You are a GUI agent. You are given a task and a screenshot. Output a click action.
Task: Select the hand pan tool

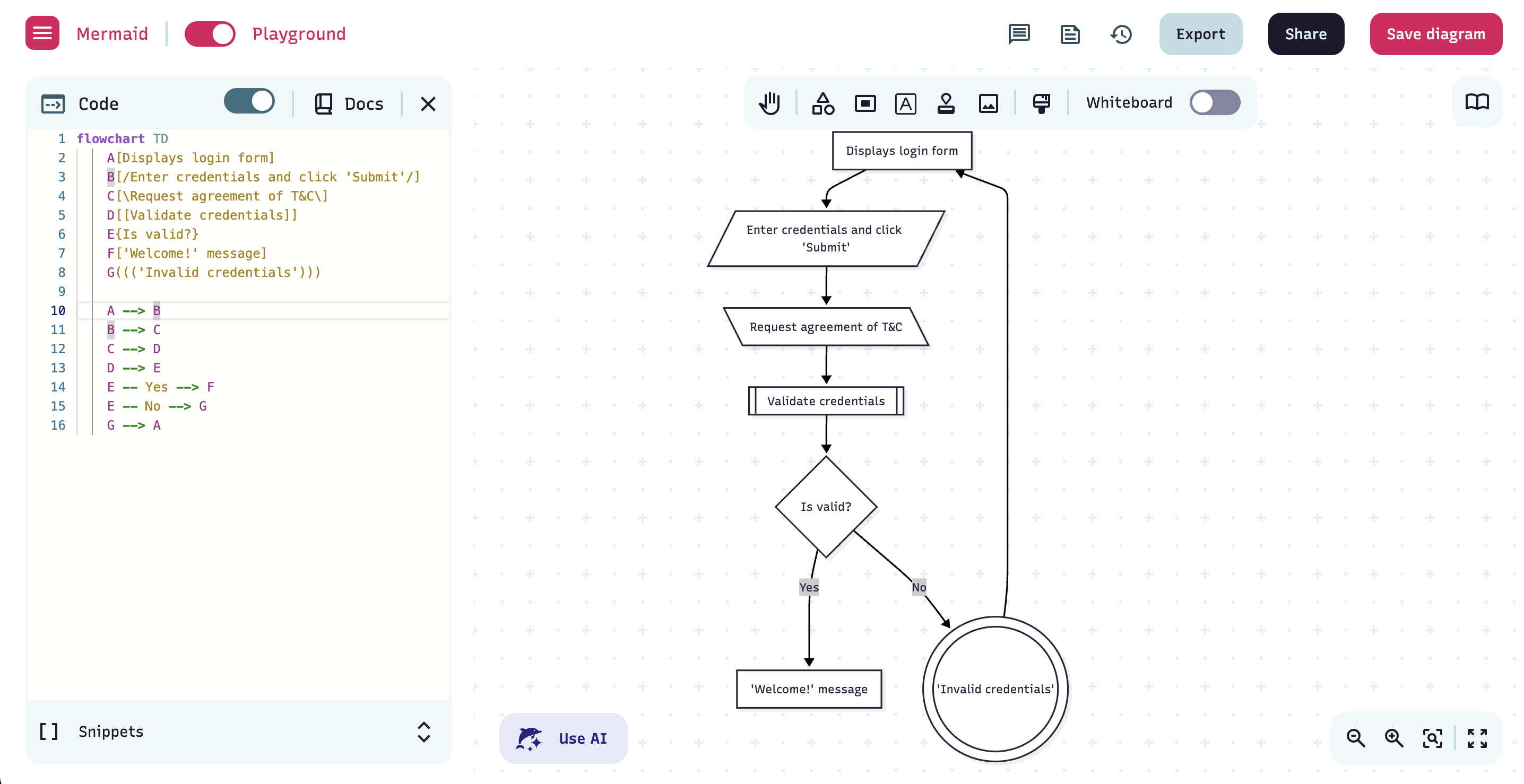[769, 103]
